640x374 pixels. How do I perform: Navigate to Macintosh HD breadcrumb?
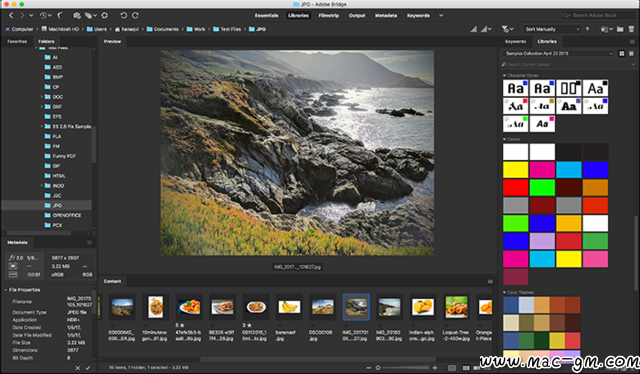(x=60, y=29)
